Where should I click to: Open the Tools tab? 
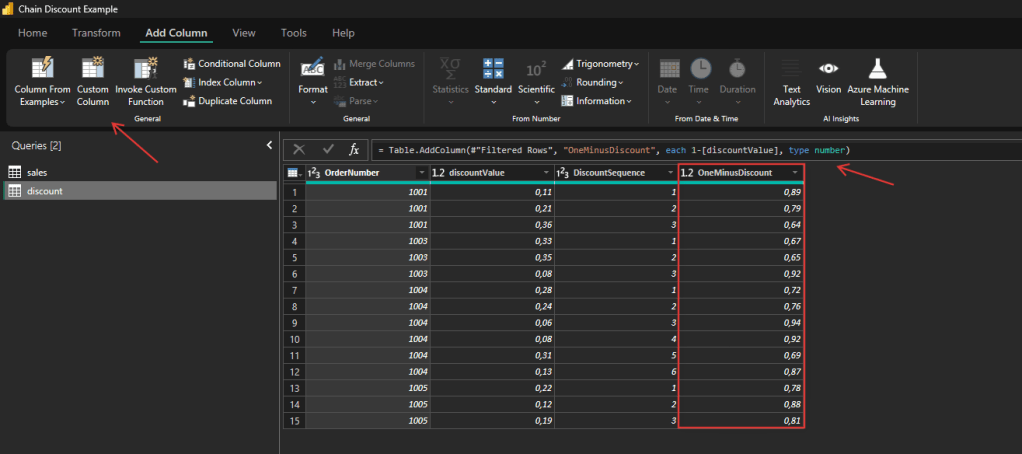coord(293,33)
